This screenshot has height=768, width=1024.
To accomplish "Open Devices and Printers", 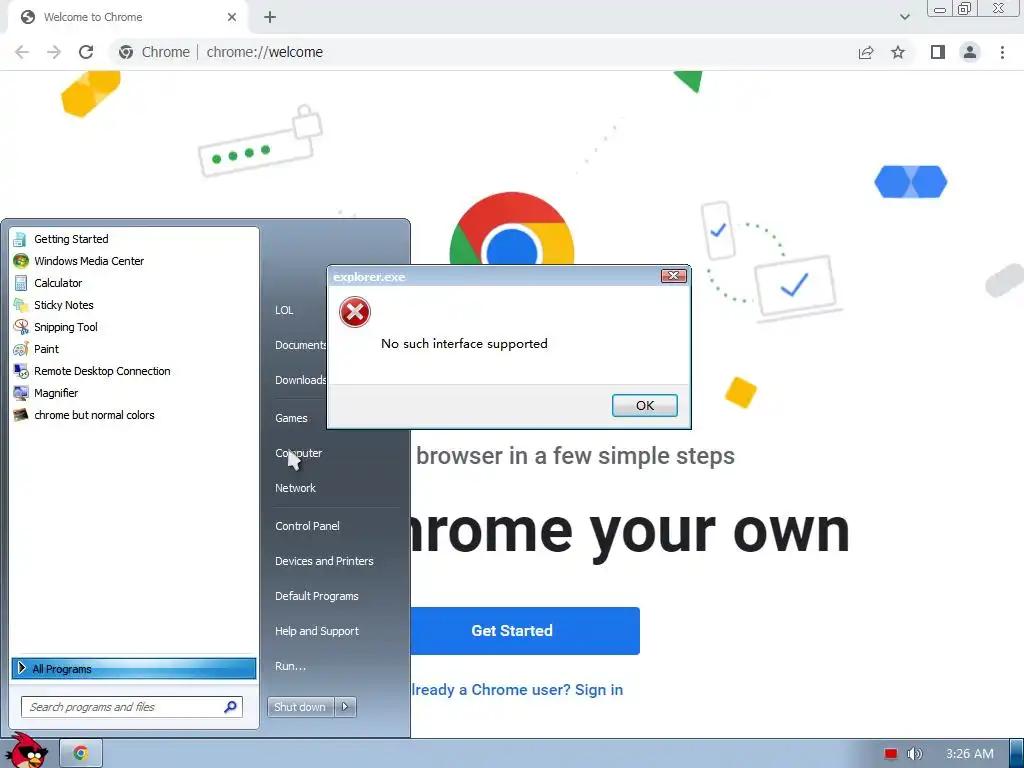I will pos(324,561).
